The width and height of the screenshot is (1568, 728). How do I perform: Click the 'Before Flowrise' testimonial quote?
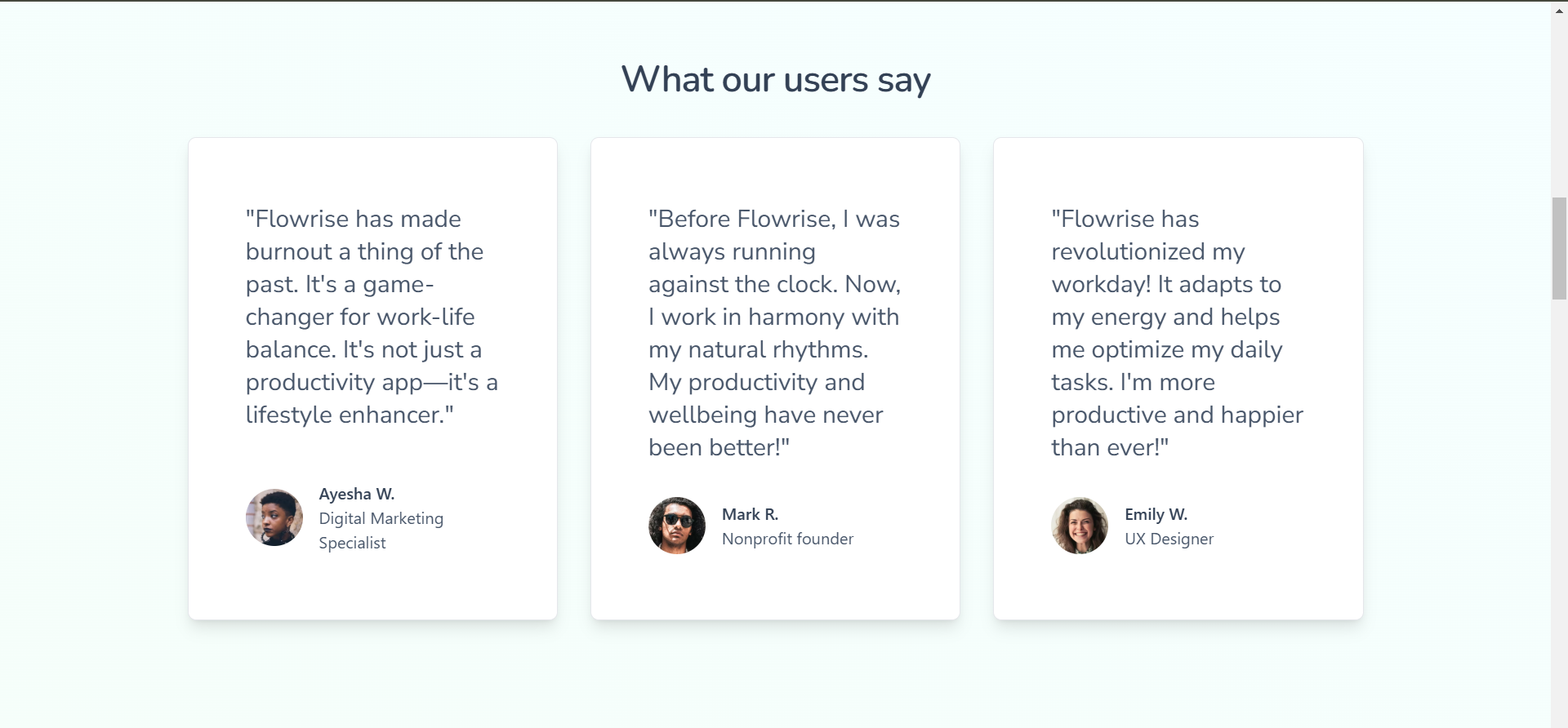[774, 333]
